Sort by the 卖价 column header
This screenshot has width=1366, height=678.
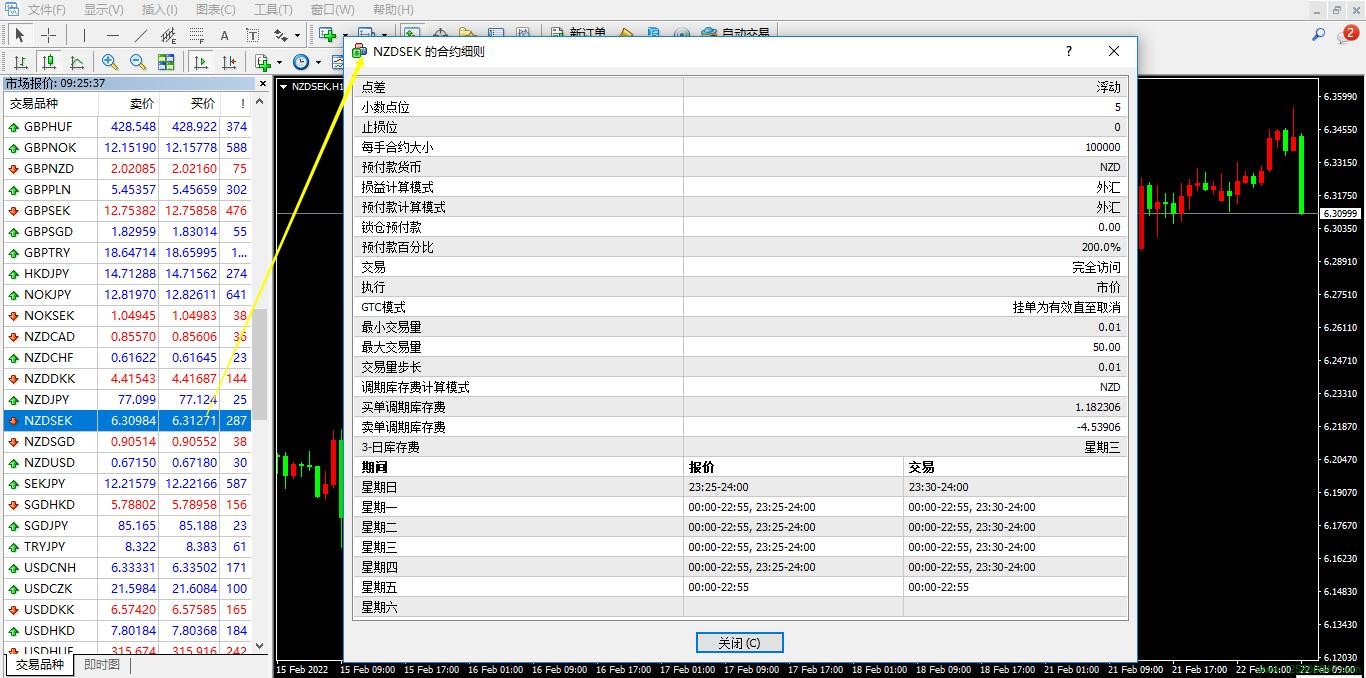coord(129,103)
